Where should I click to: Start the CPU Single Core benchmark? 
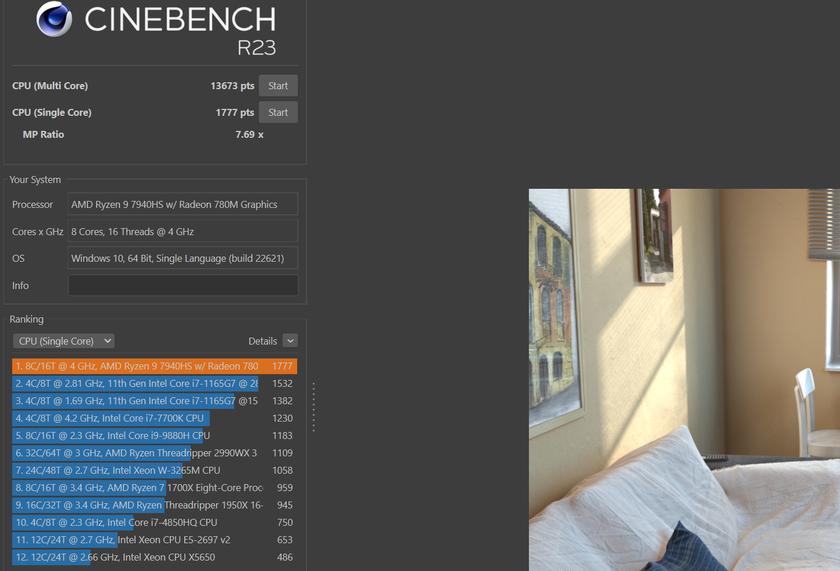coord(278,112)
